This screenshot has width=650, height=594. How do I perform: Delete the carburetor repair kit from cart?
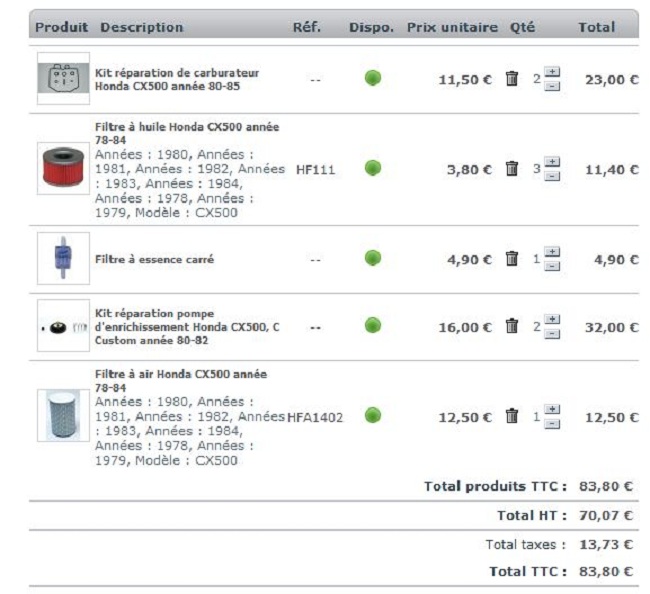pos(512,79)
